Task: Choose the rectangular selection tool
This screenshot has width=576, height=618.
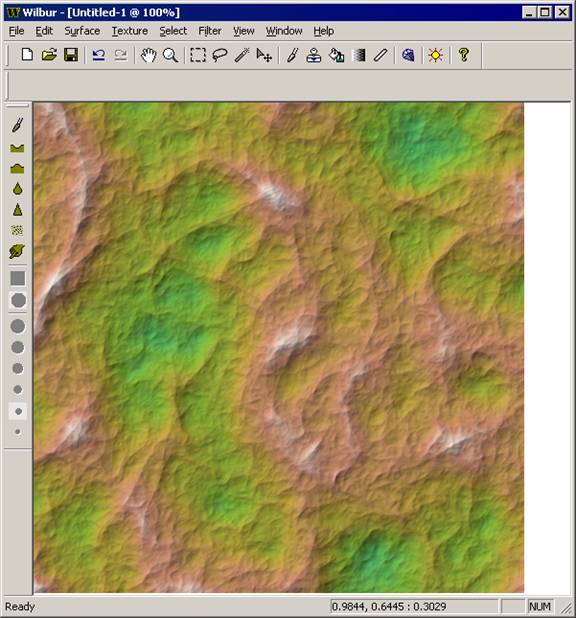Action: [198, 55]
